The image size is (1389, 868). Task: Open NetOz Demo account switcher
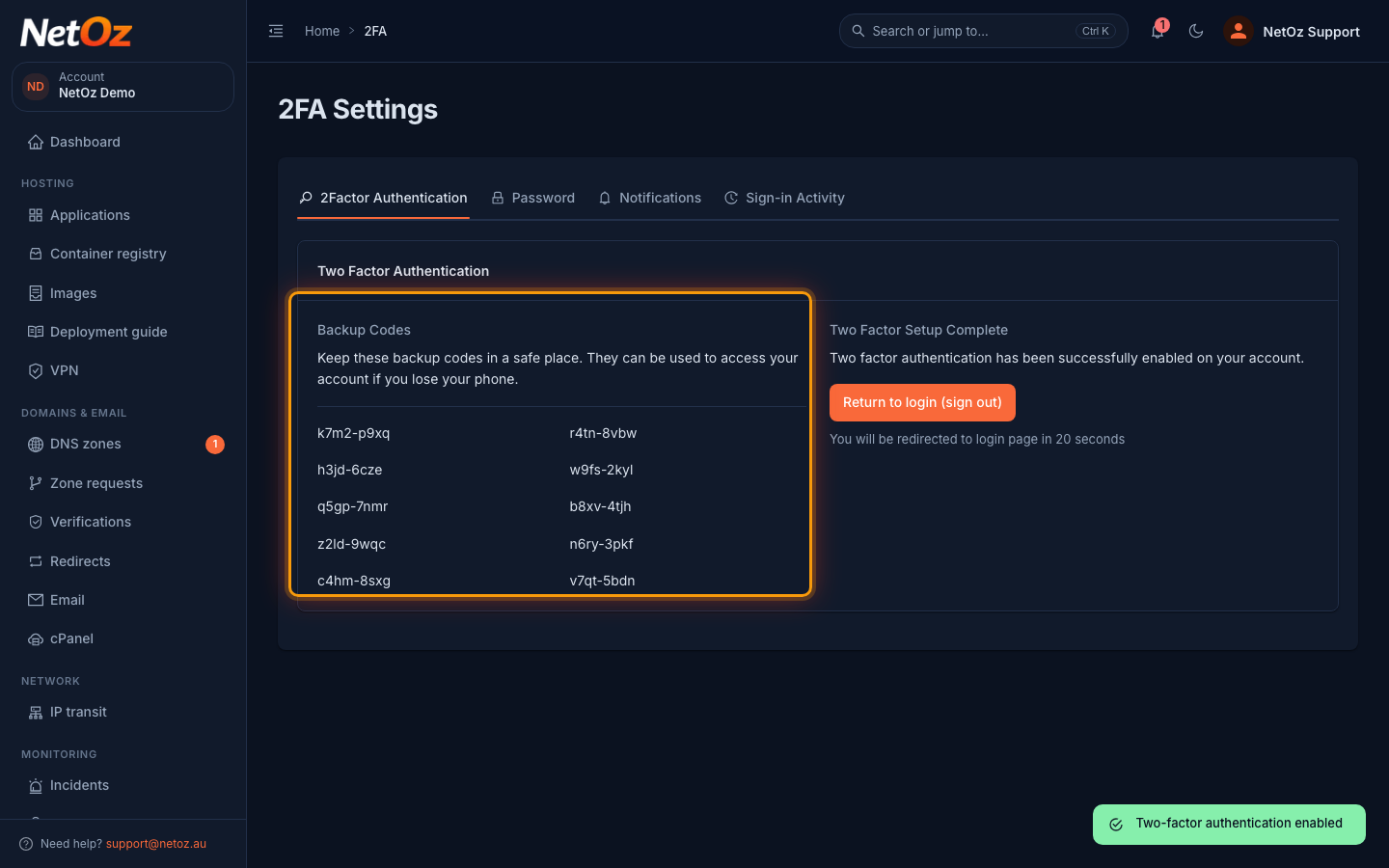pyautogui.click(x=123, y=87)
